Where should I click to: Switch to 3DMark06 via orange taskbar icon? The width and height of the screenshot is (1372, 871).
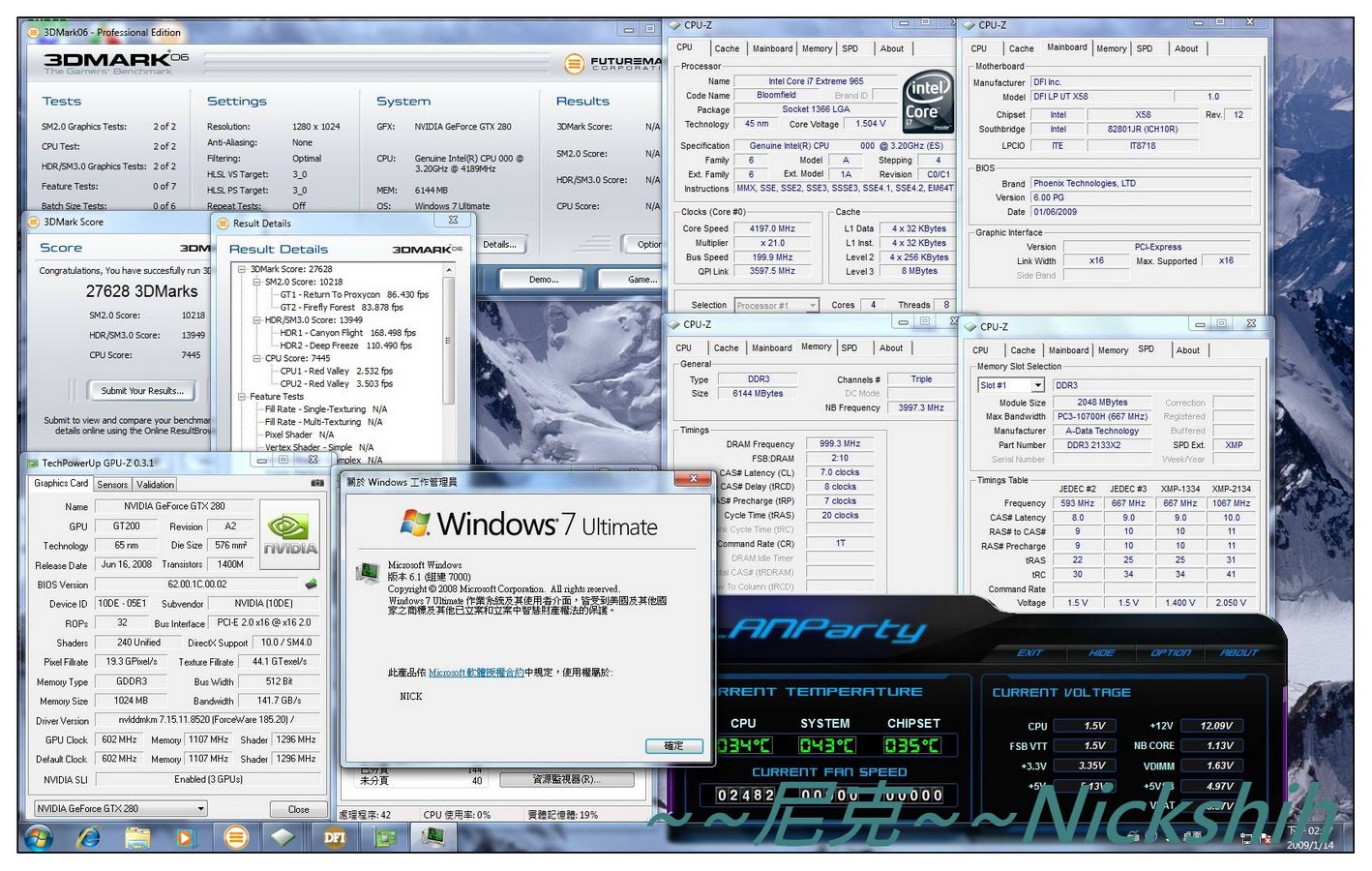coord(236,837)
